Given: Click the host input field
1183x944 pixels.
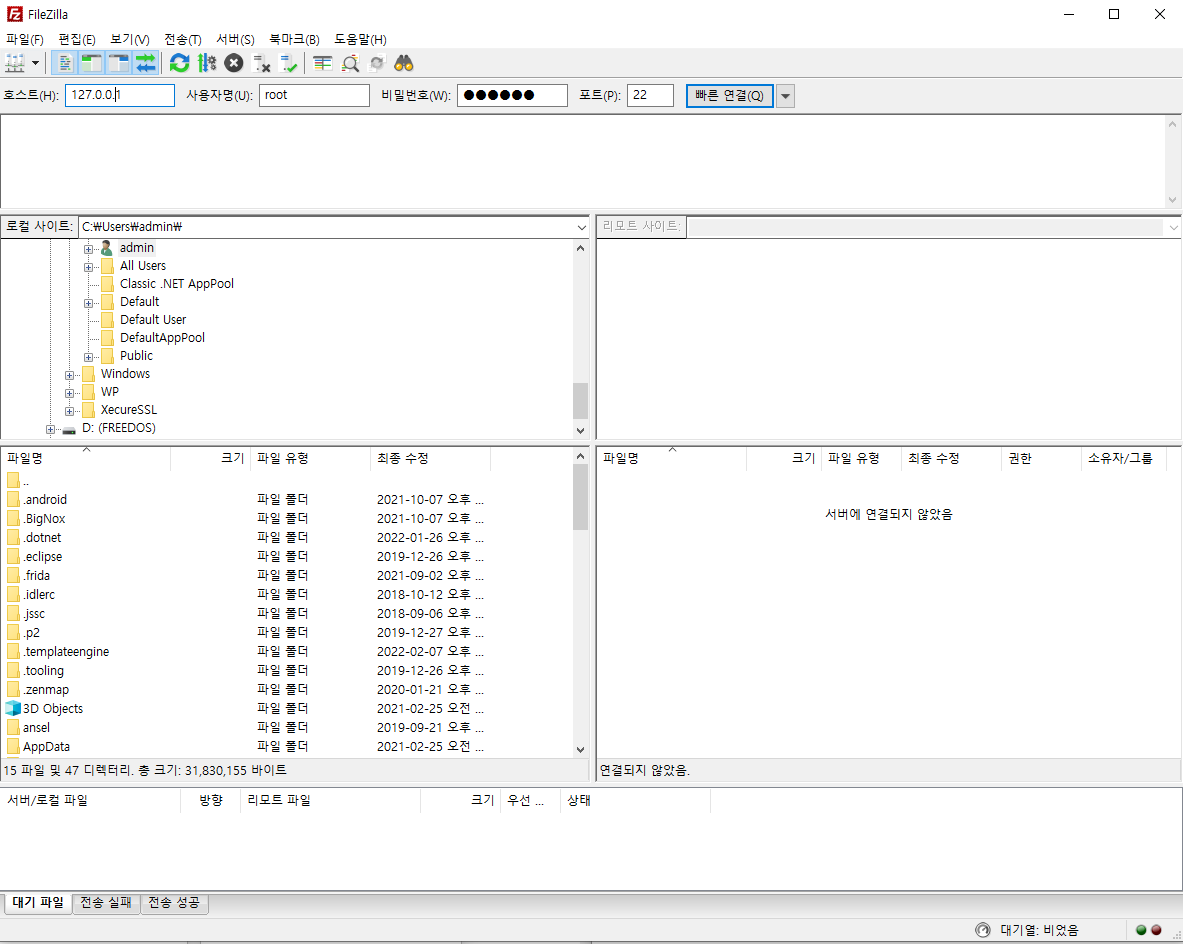Looking at the screenshot, I should 120,95.
